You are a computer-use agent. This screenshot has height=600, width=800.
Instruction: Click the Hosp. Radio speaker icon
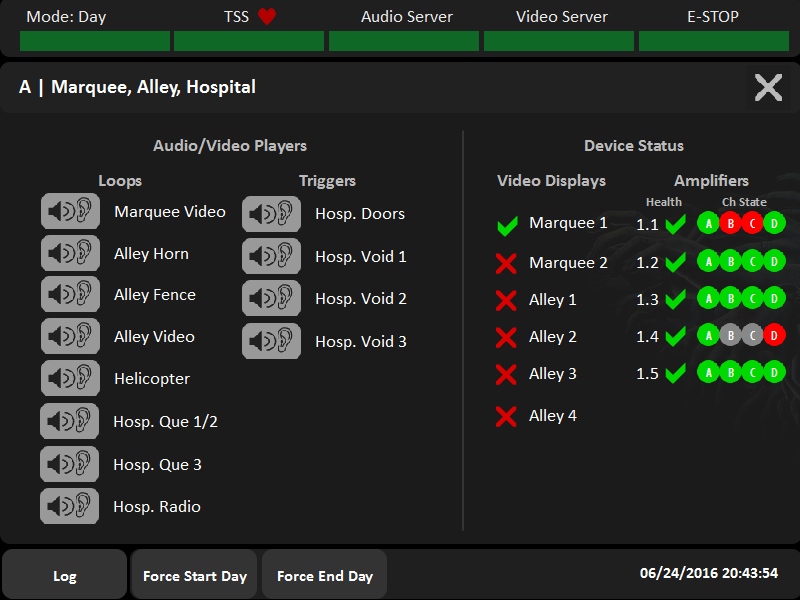pyautogui.click(x=70, y=506)
